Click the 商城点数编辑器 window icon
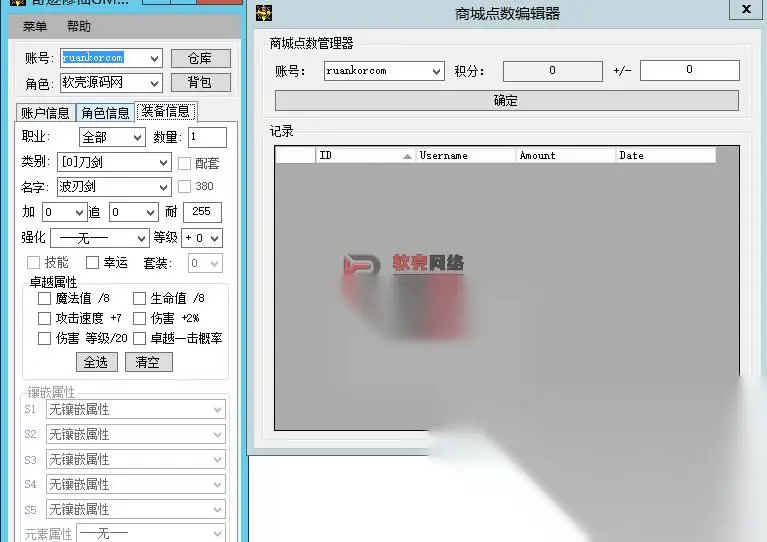 pyautogui.click(x=264, y=13)
